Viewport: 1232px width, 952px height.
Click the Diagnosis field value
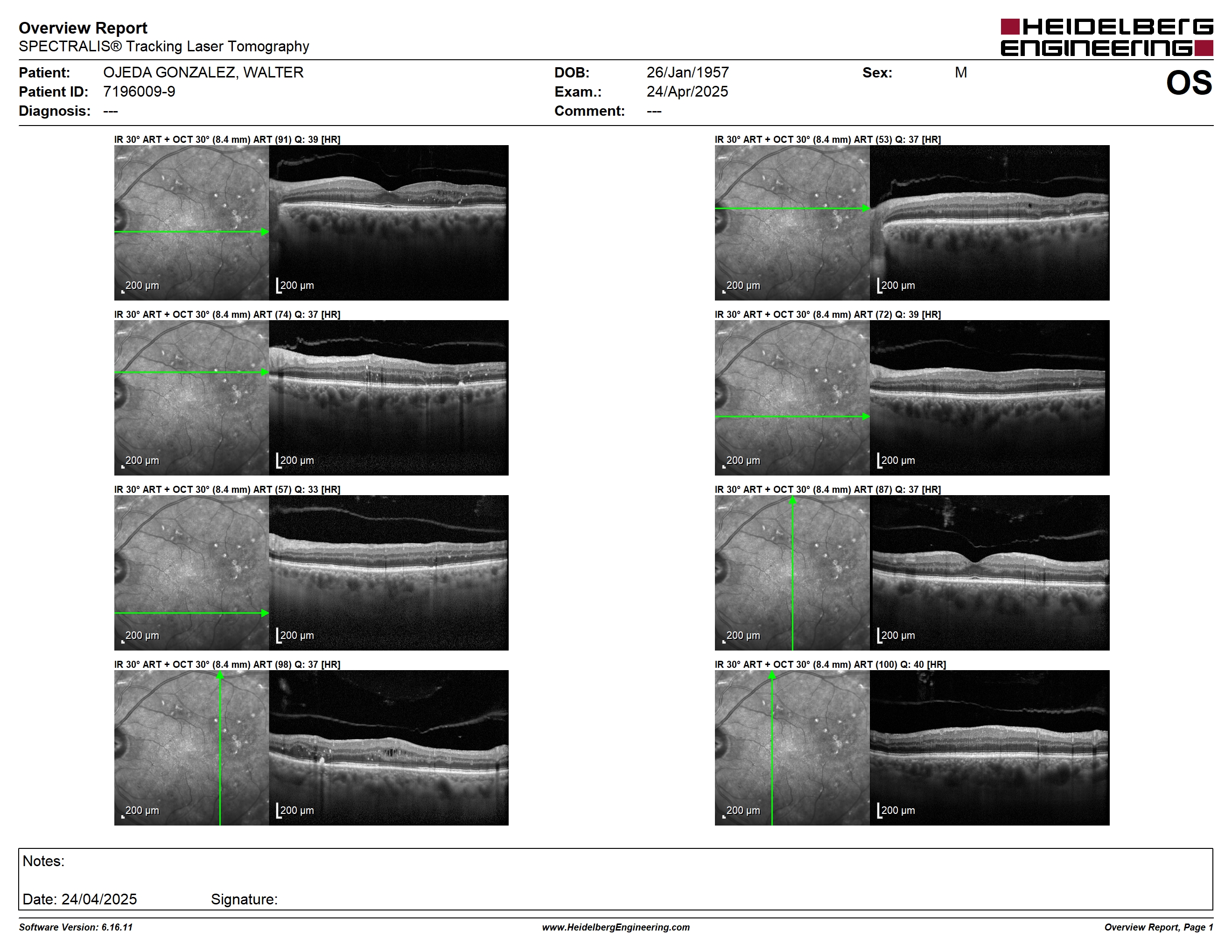[x=111, y=111]
